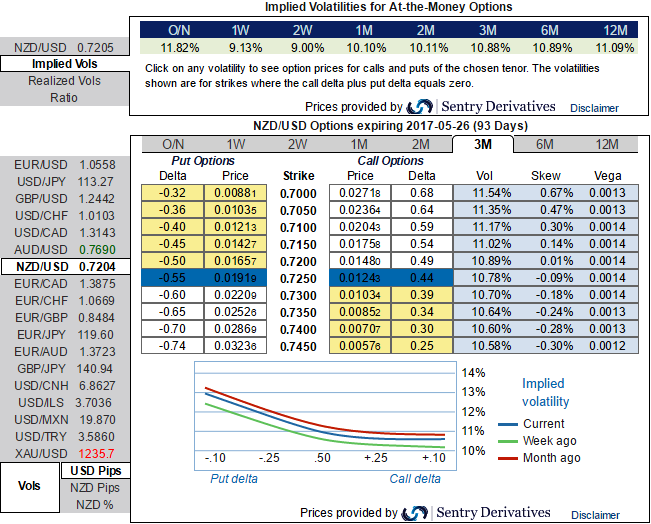Viewport: 651px width, 524px height.
Task: Select the USD/CHF currency pair
Action: (x=65, y=216)
